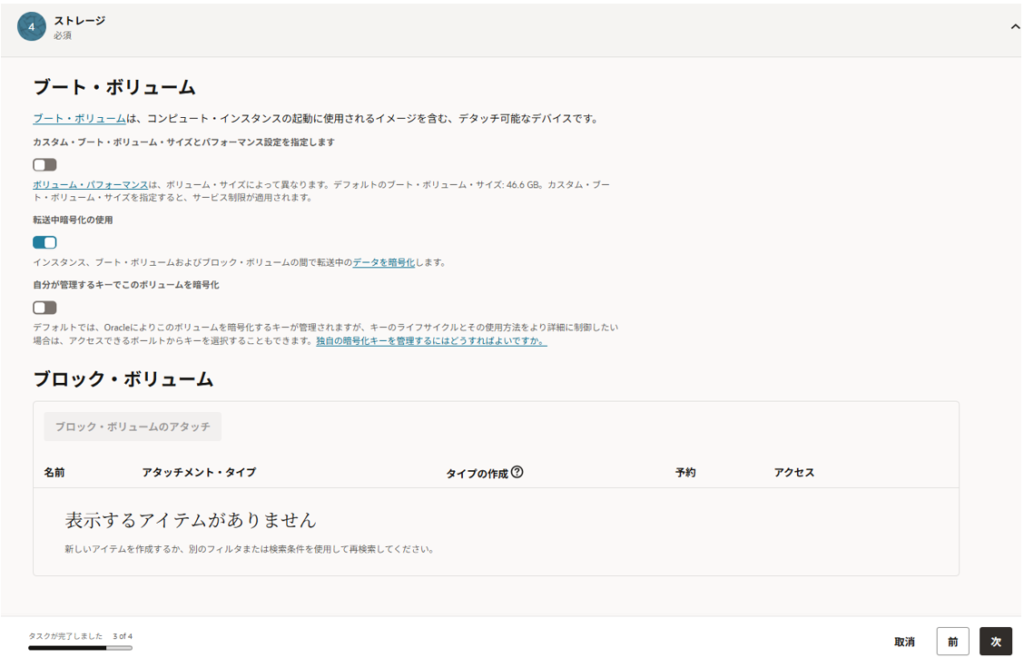Follow the データを暗号化 link
This screenshot has height=667, width=1024.
pos(383,262)
